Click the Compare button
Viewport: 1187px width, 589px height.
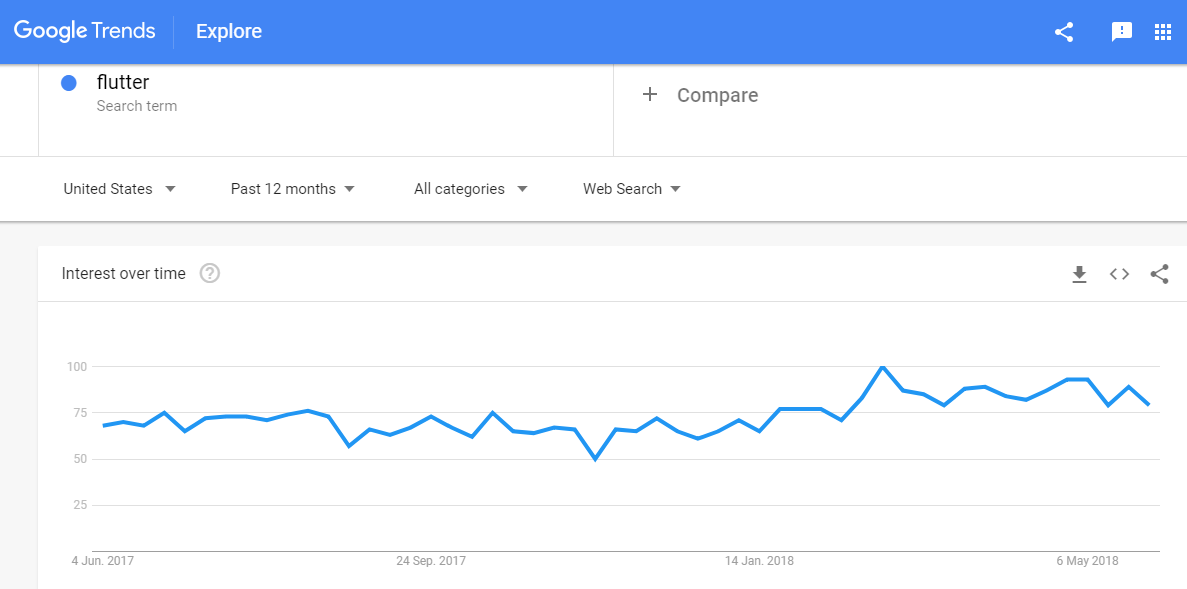click(717, 95)
